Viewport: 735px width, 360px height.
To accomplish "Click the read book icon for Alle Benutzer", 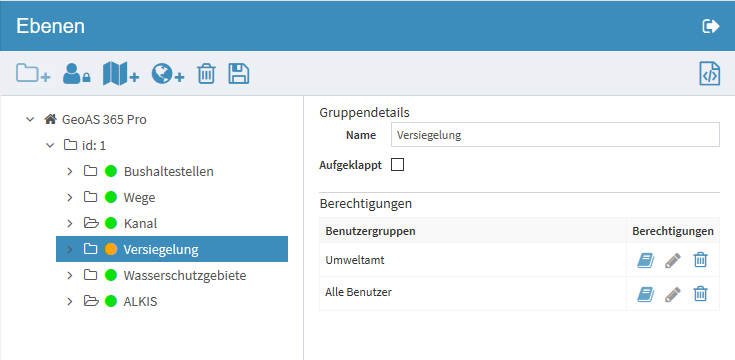I will pos(645,294).
